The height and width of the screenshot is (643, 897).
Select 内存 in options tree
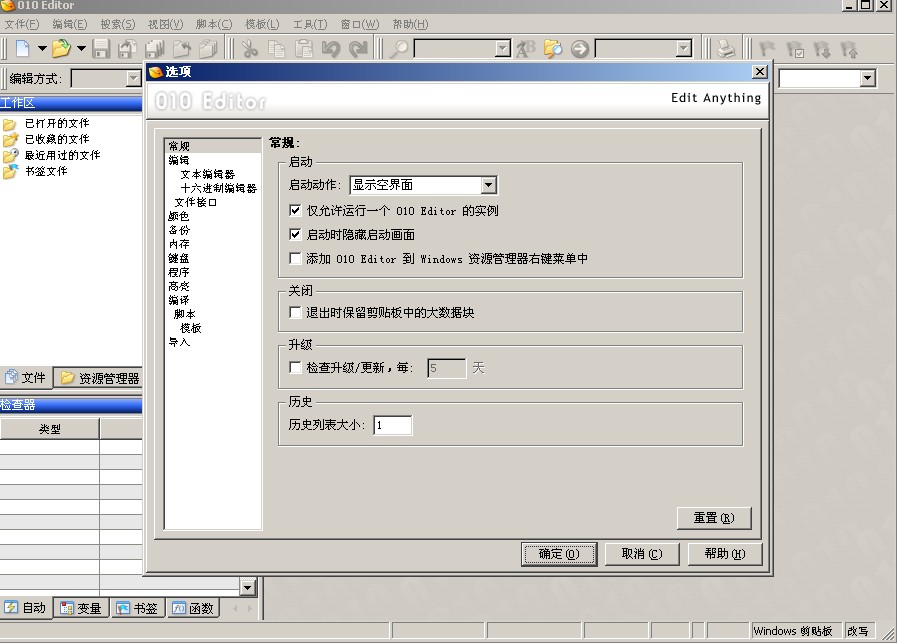click(x=179, y=244)
